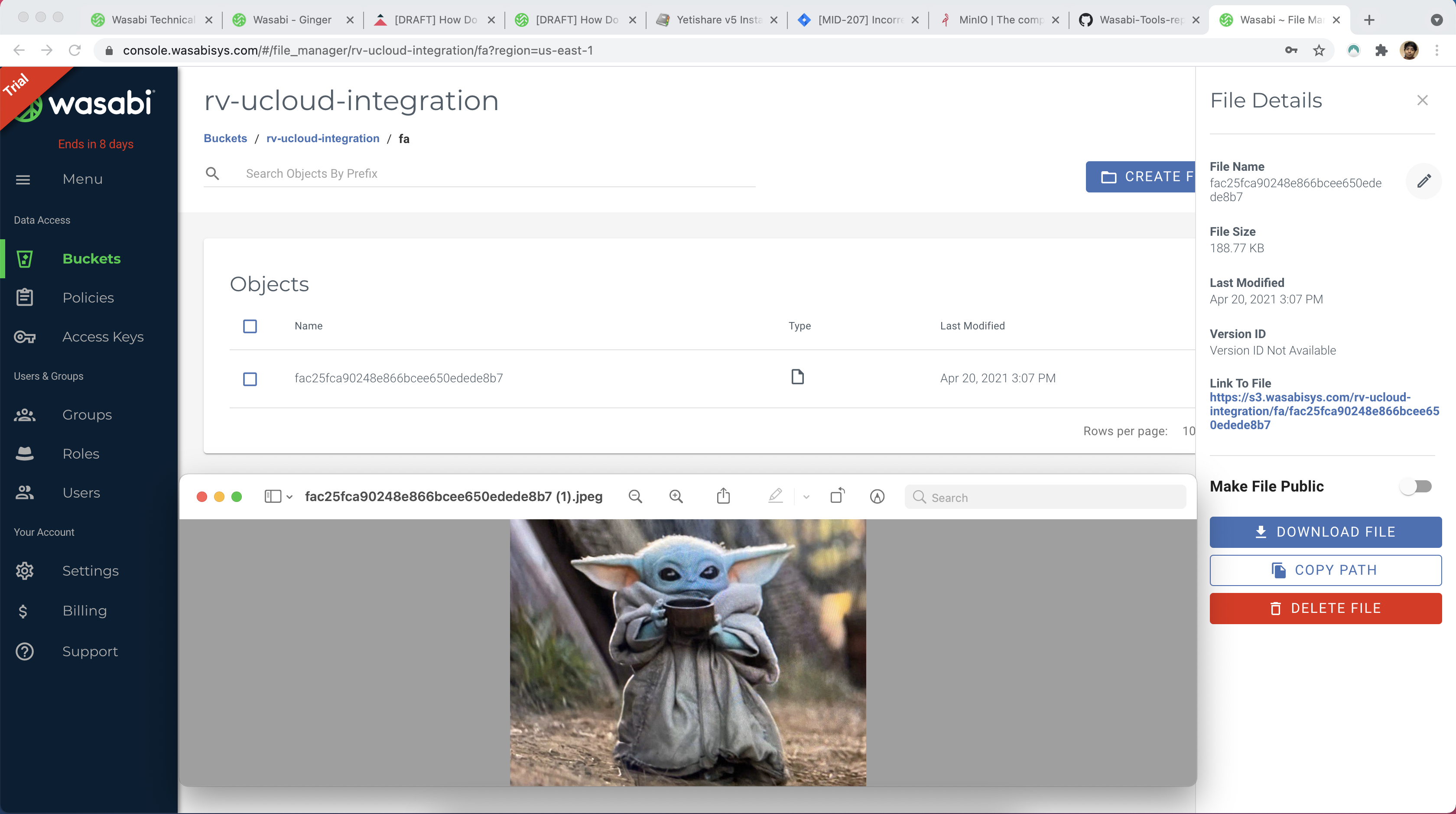
Task: Open a new browser tab with plus
Action: point(1369,20)
